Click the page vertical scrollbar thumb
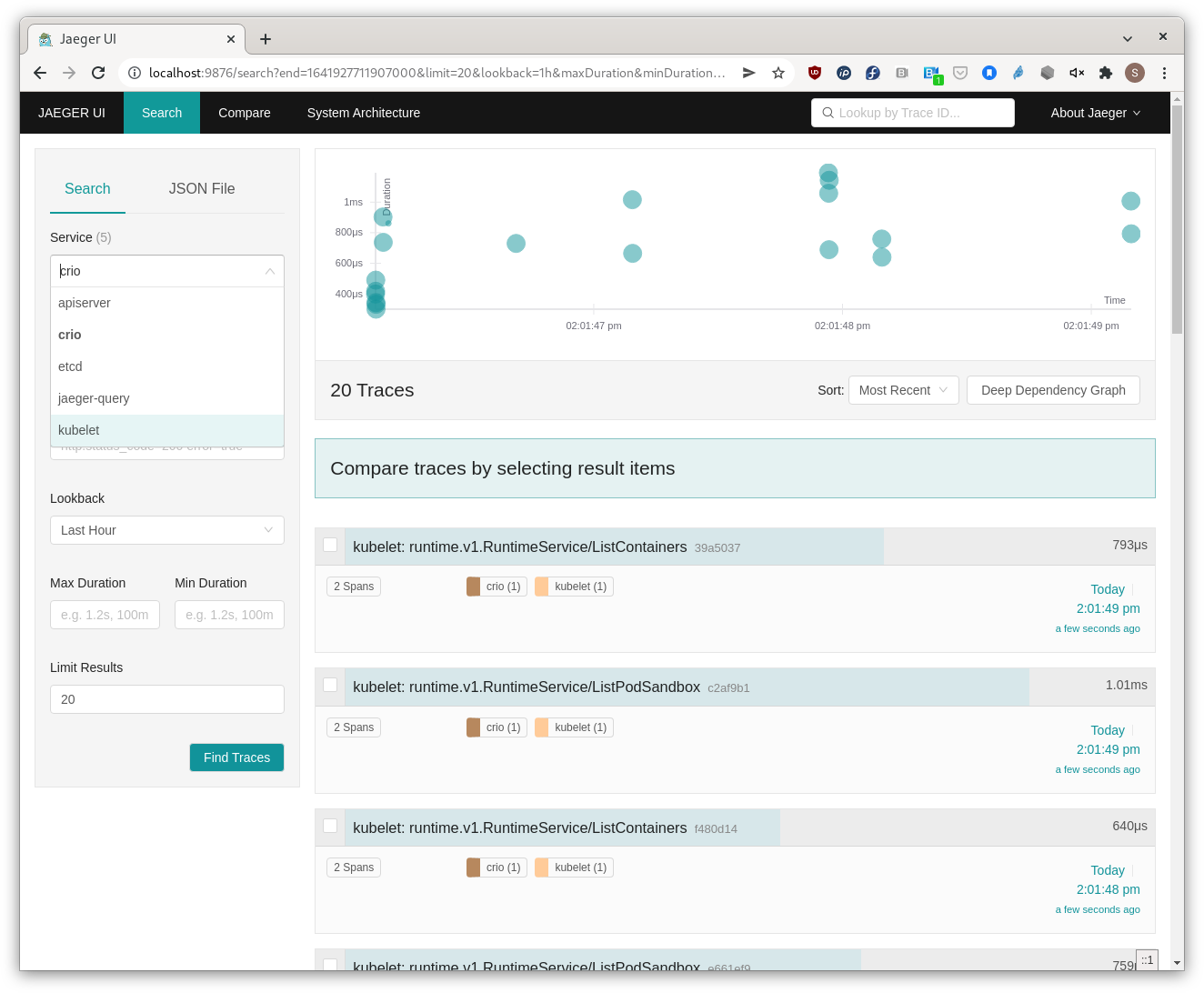Viewport: 1204px width, 993px height. click(1178, 218)
